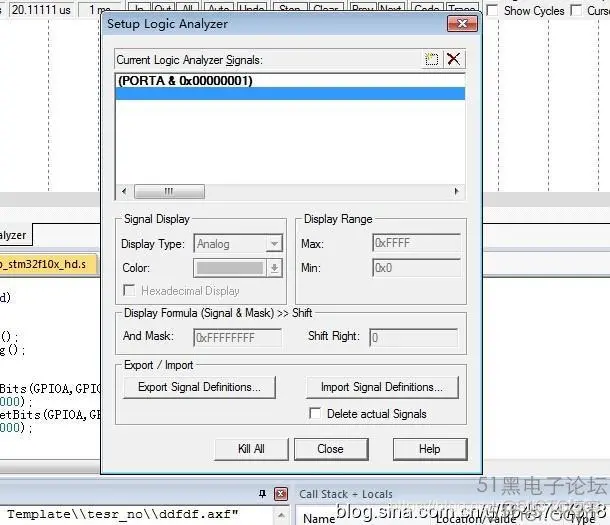Toggle the Cursor checkbox in analyzer toolbar
610x525 pixels.
click(x=576, y=10)
